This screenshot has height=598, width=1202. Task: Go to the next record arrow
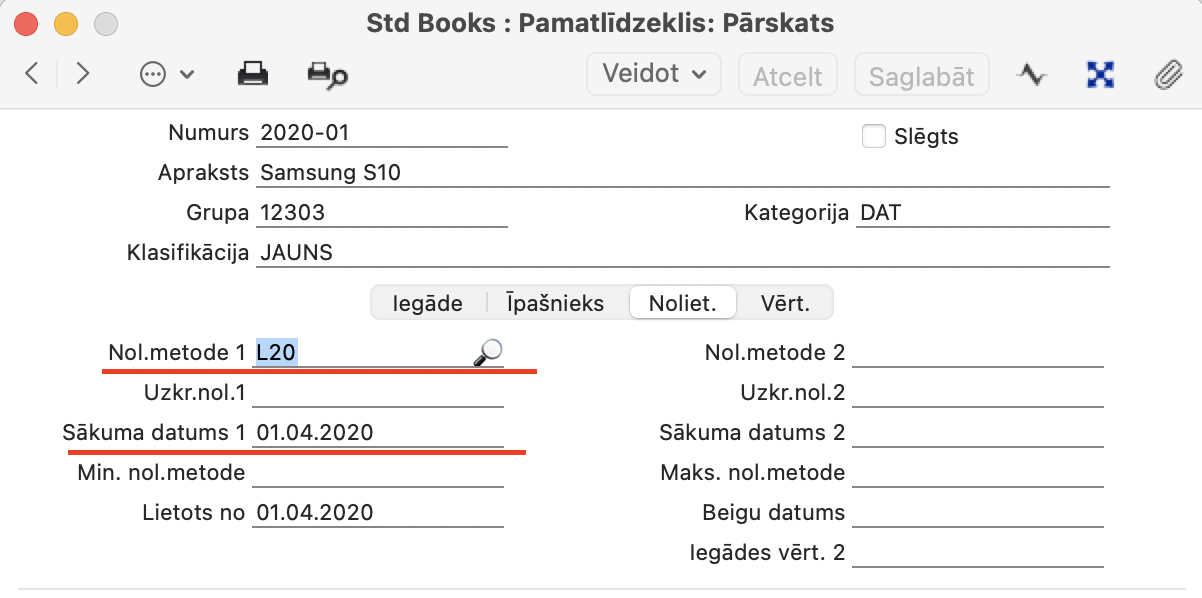tap(83, 74)
